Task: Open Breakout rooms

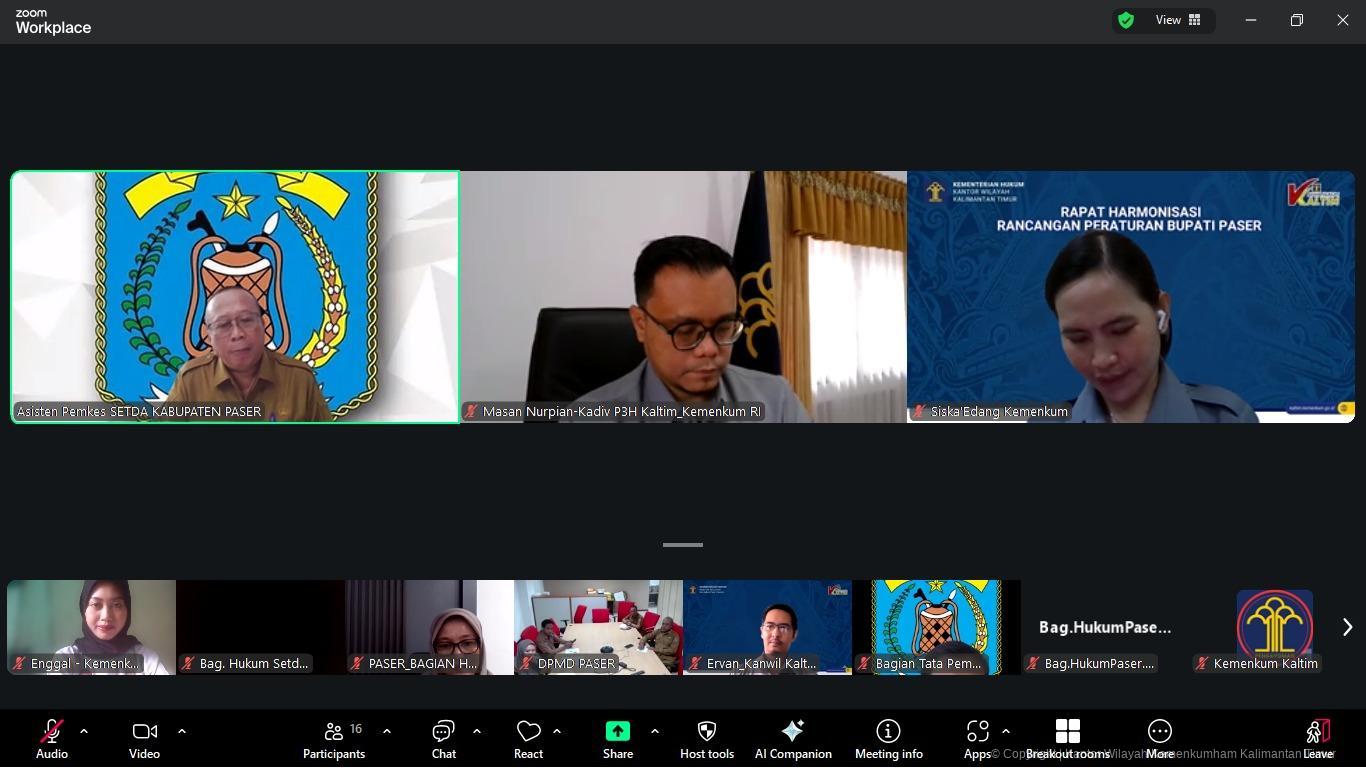Action: tap(1067, 738)
